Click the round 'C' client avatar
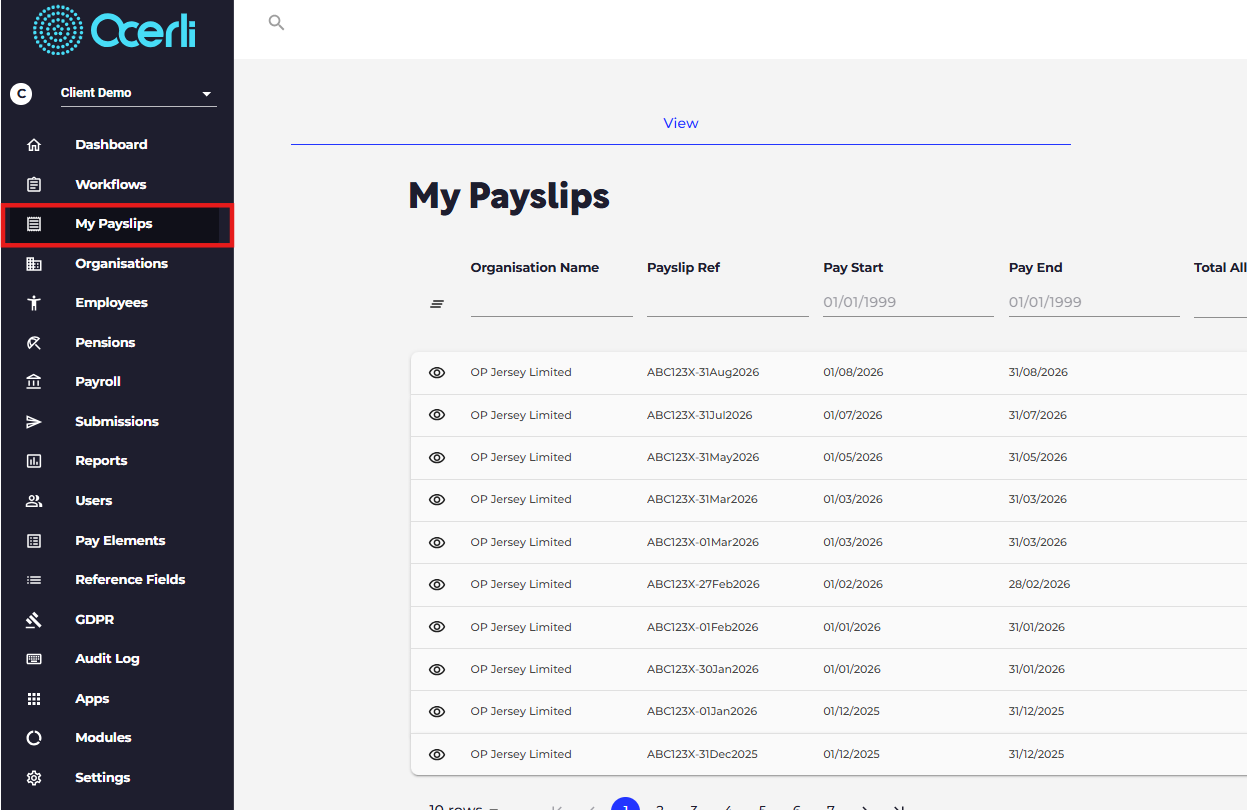The image size is (1247, 810). point(21,93)
